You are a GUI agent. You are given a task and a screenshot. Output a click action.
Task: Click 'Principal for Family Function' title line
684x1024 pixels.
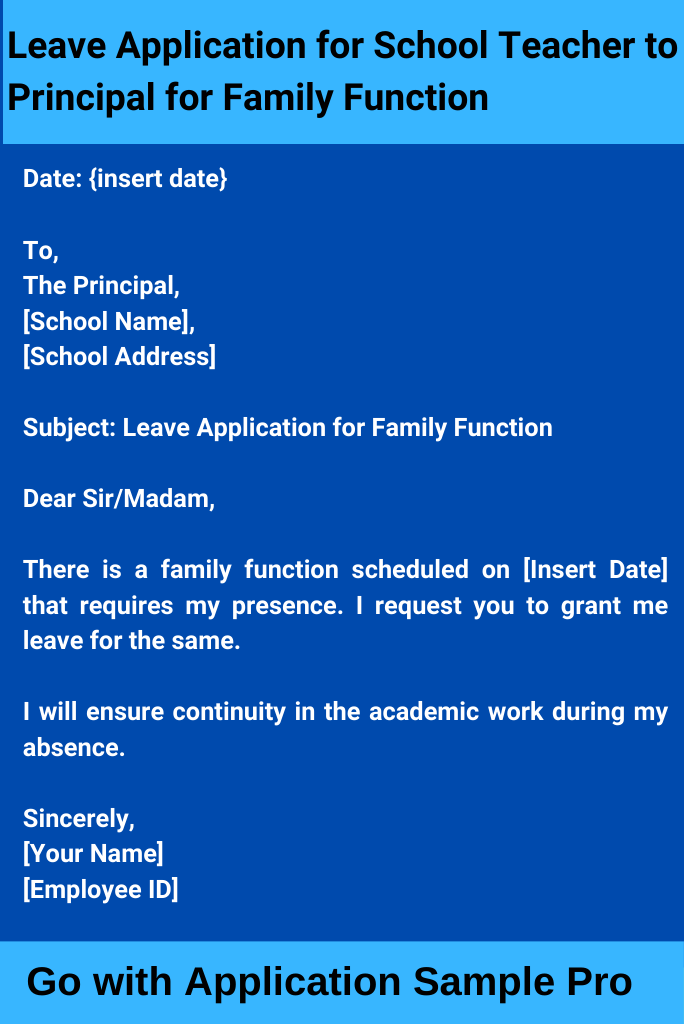tap(248, 98)
